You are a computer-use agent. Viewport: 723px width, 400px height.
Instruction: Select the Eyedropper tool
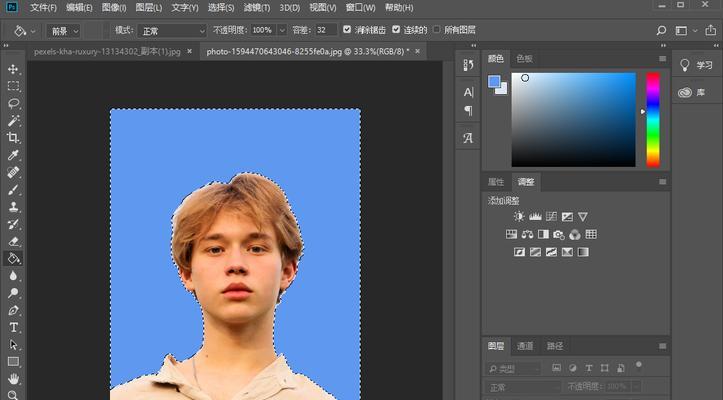point(13,155)
